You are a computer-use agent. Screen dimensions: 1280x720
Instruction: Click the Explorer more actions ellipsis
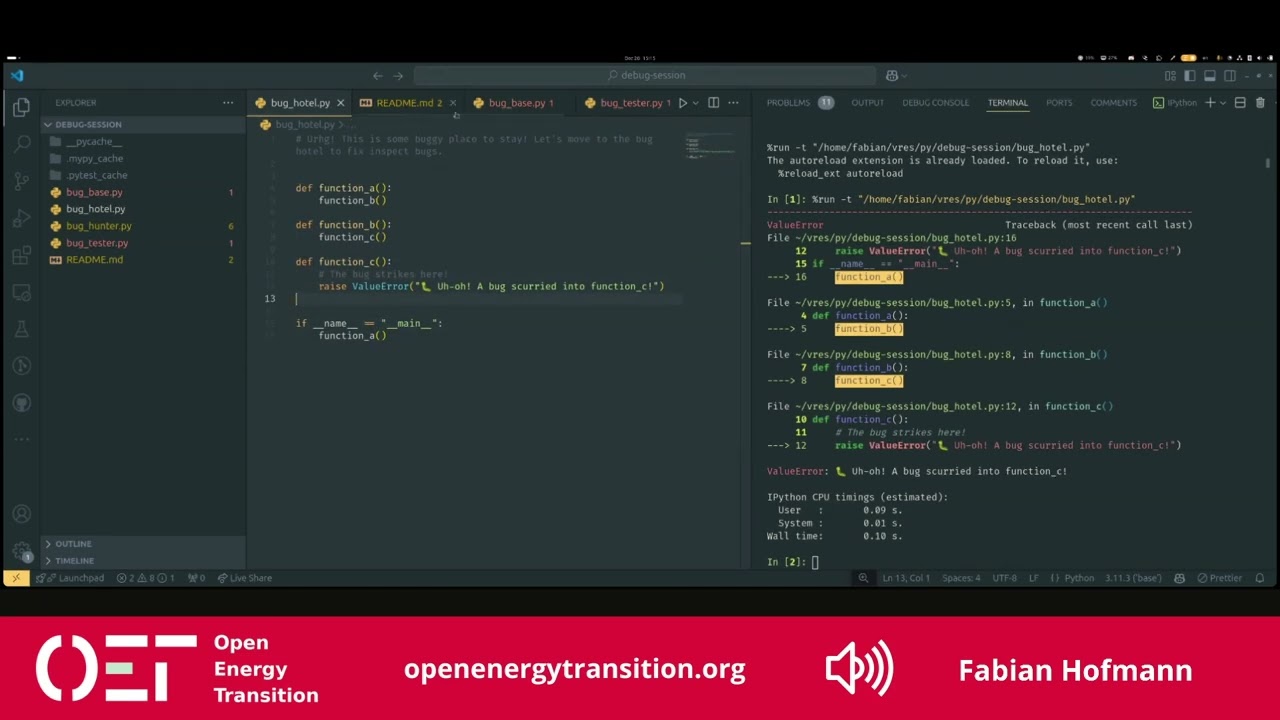click(x=228, y=102)
